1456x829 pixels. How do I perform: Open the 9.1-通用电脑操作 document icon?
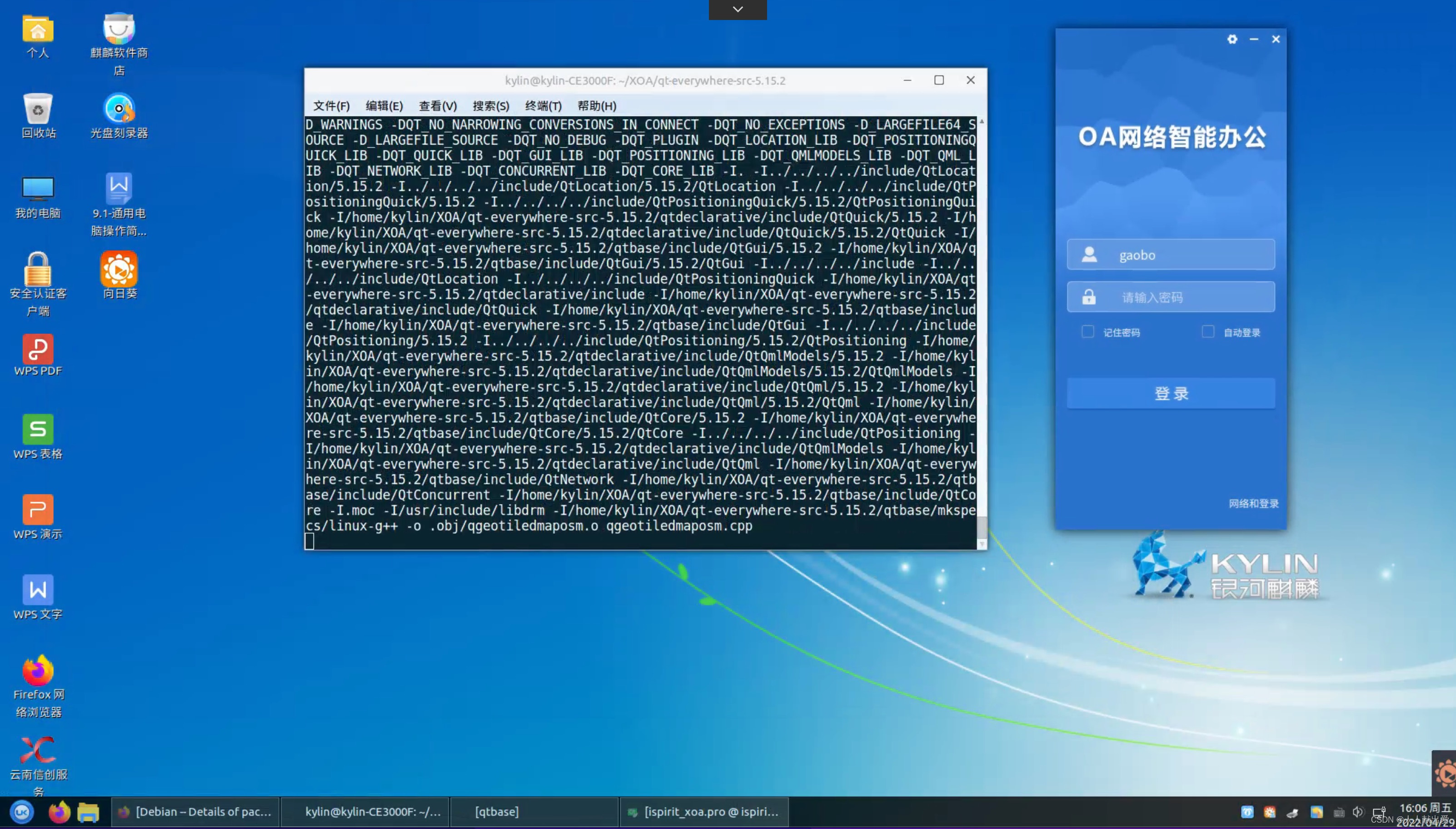pos(119,205)
